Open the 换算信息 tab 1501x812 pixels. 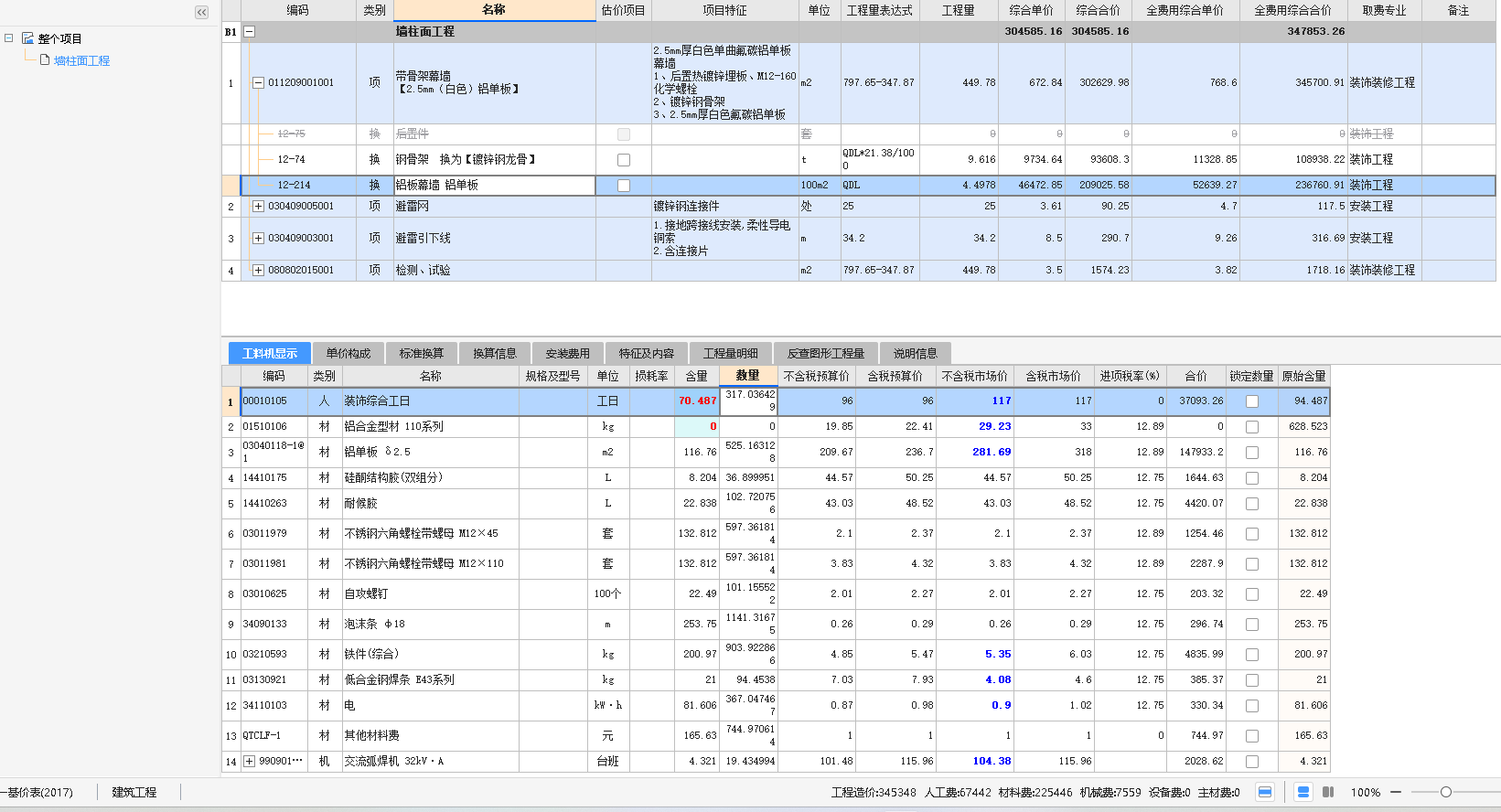coord(495,353)
